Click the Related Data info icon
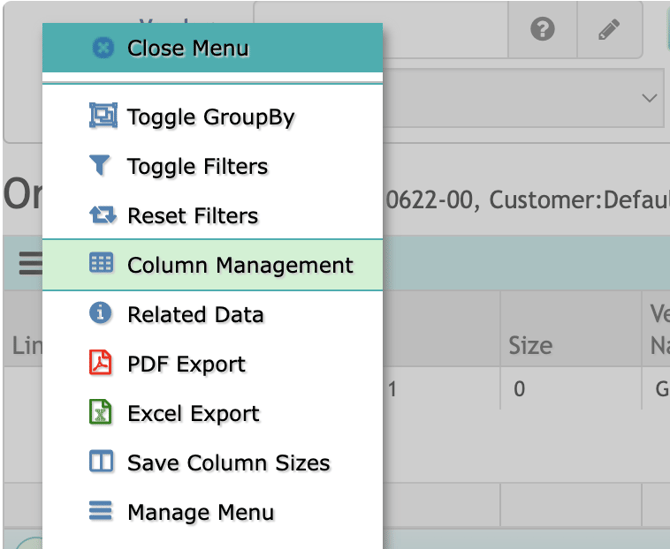Viewport: 670px width, 549px height. [101, 314]
